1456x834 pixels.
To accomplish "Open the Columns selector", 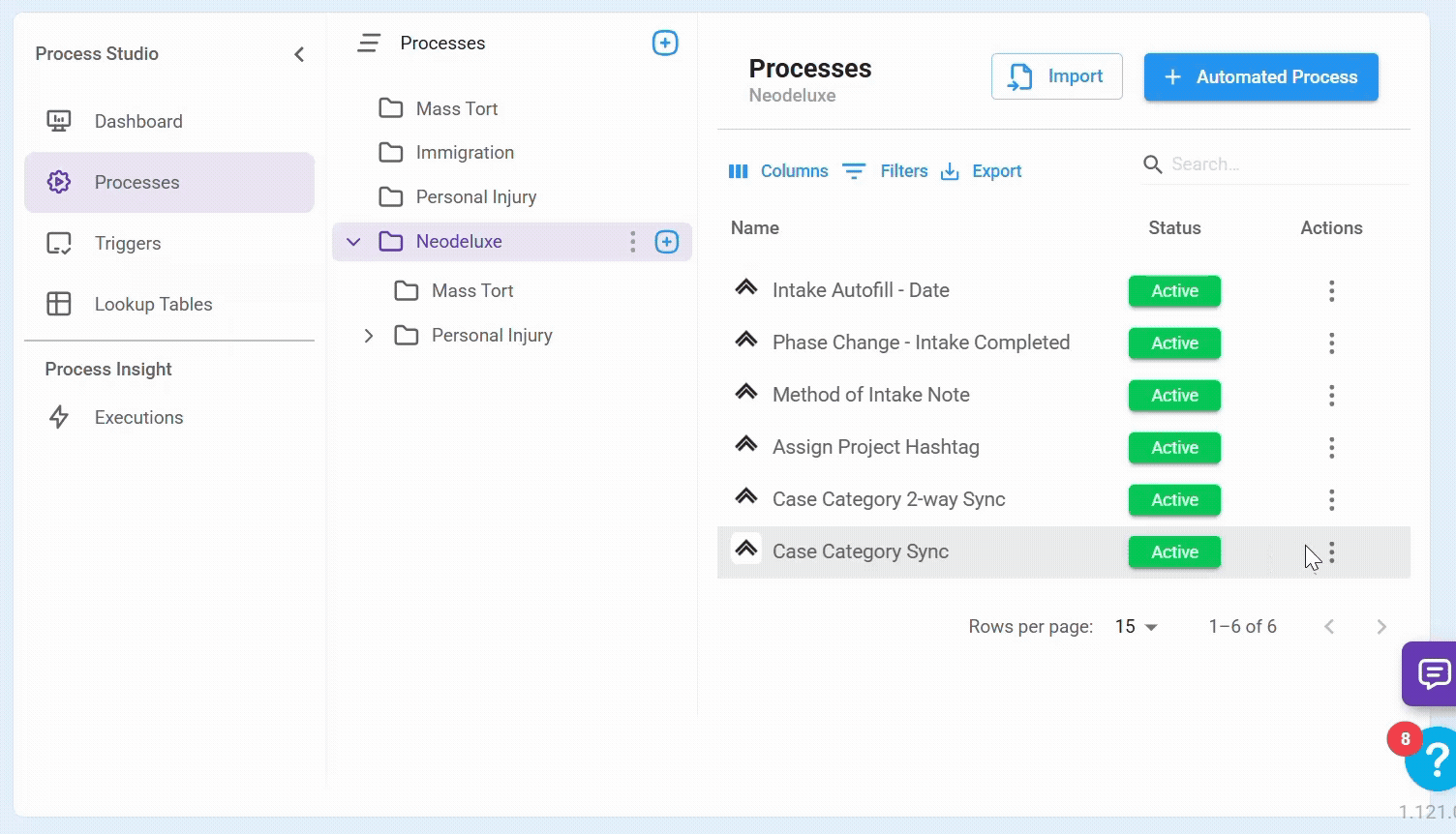I will click(x=778, y=171).
